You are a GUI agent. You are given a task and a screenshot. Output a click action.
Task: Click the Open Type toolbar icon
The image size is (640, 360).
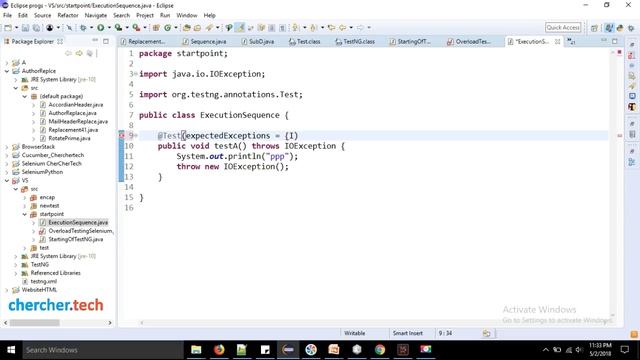click(x=187, y=28)
